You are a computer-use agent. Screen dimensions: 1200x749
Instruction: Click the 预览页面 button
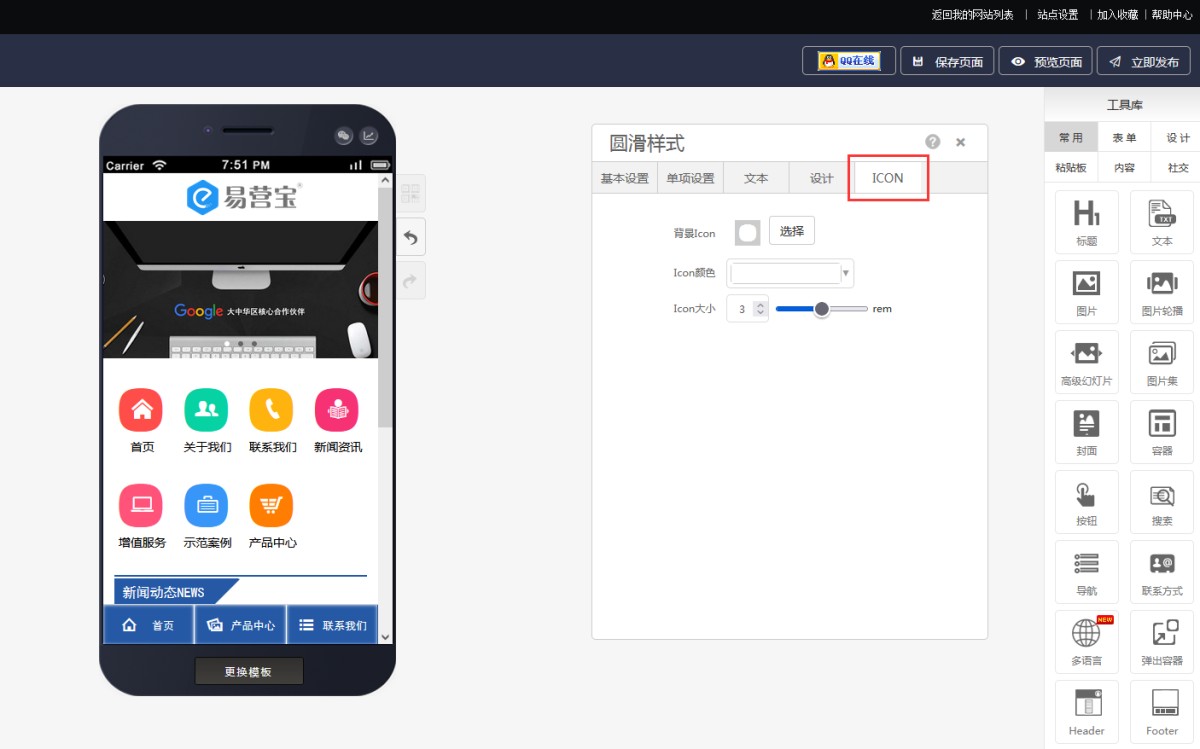click(1046, 61)
